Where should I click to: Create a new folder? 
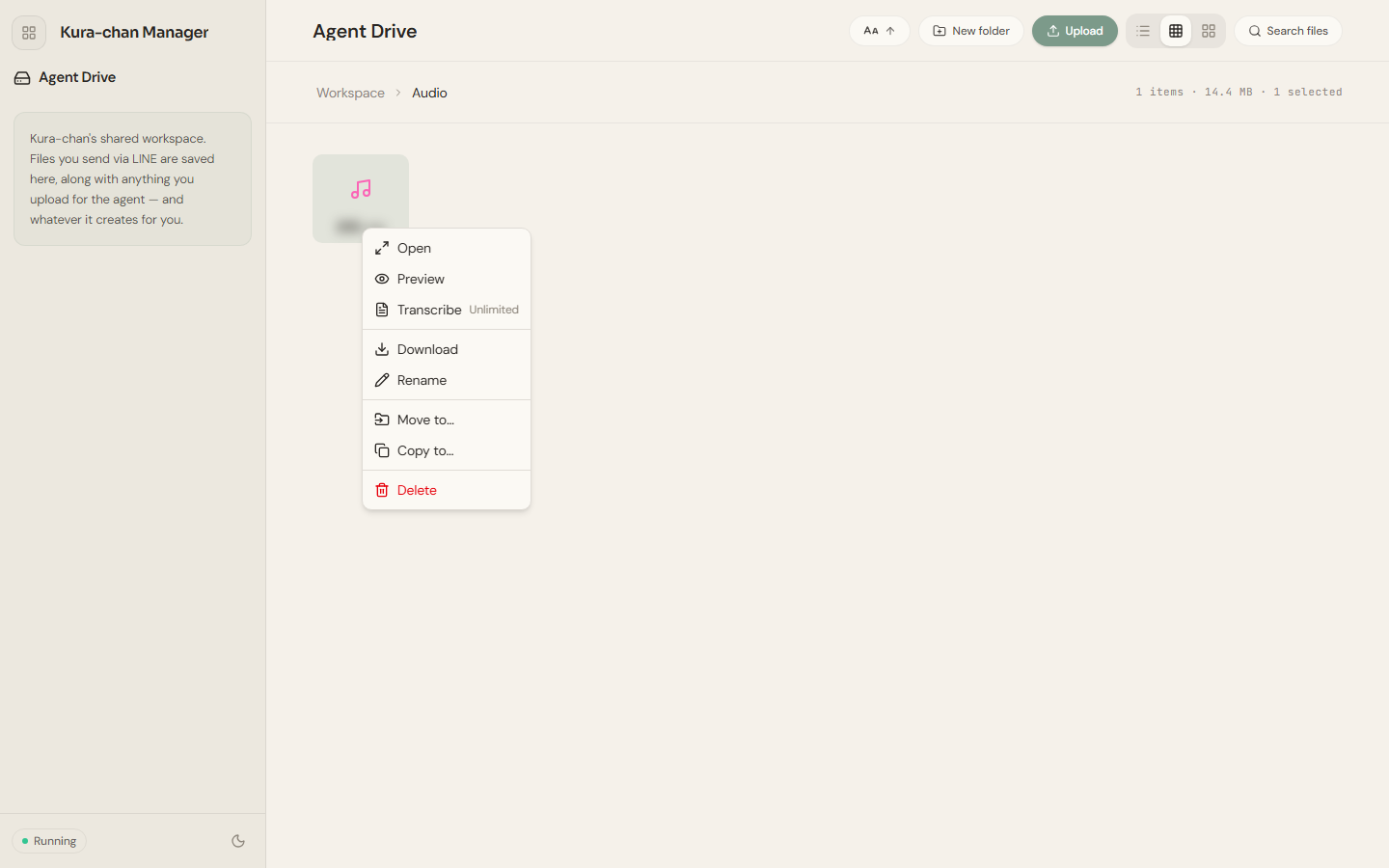(x=971, y=31)
